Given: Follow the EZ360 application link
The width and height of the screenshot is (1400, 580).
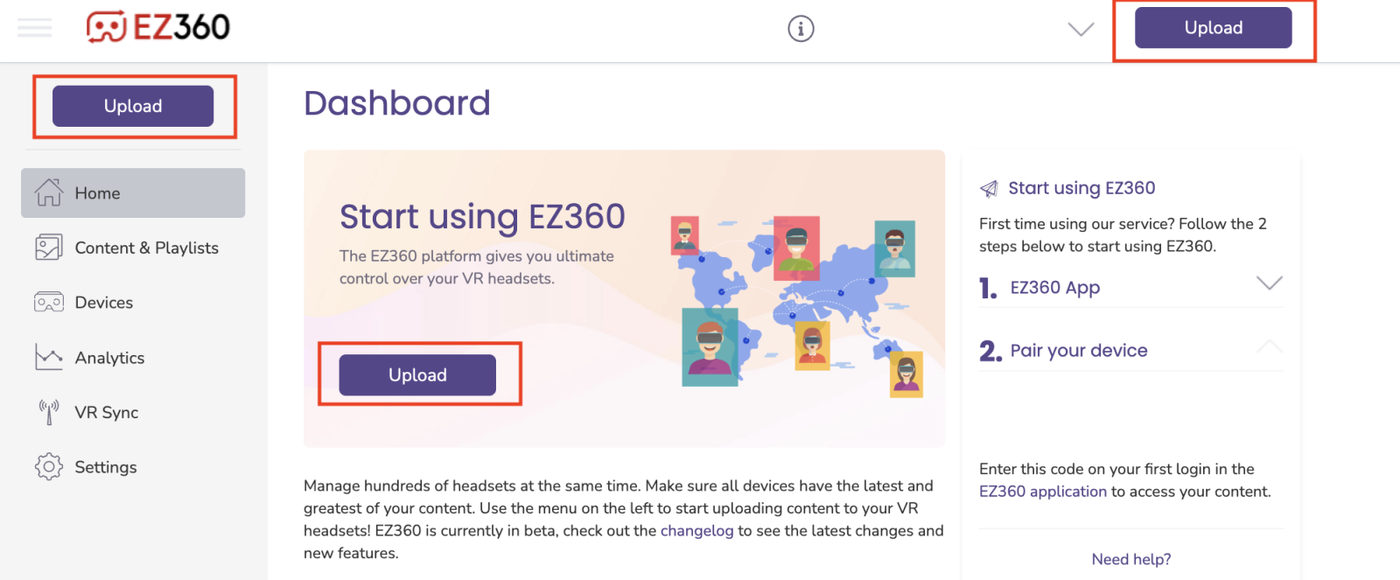Looking at the screenshot, I should [1043, 491].
